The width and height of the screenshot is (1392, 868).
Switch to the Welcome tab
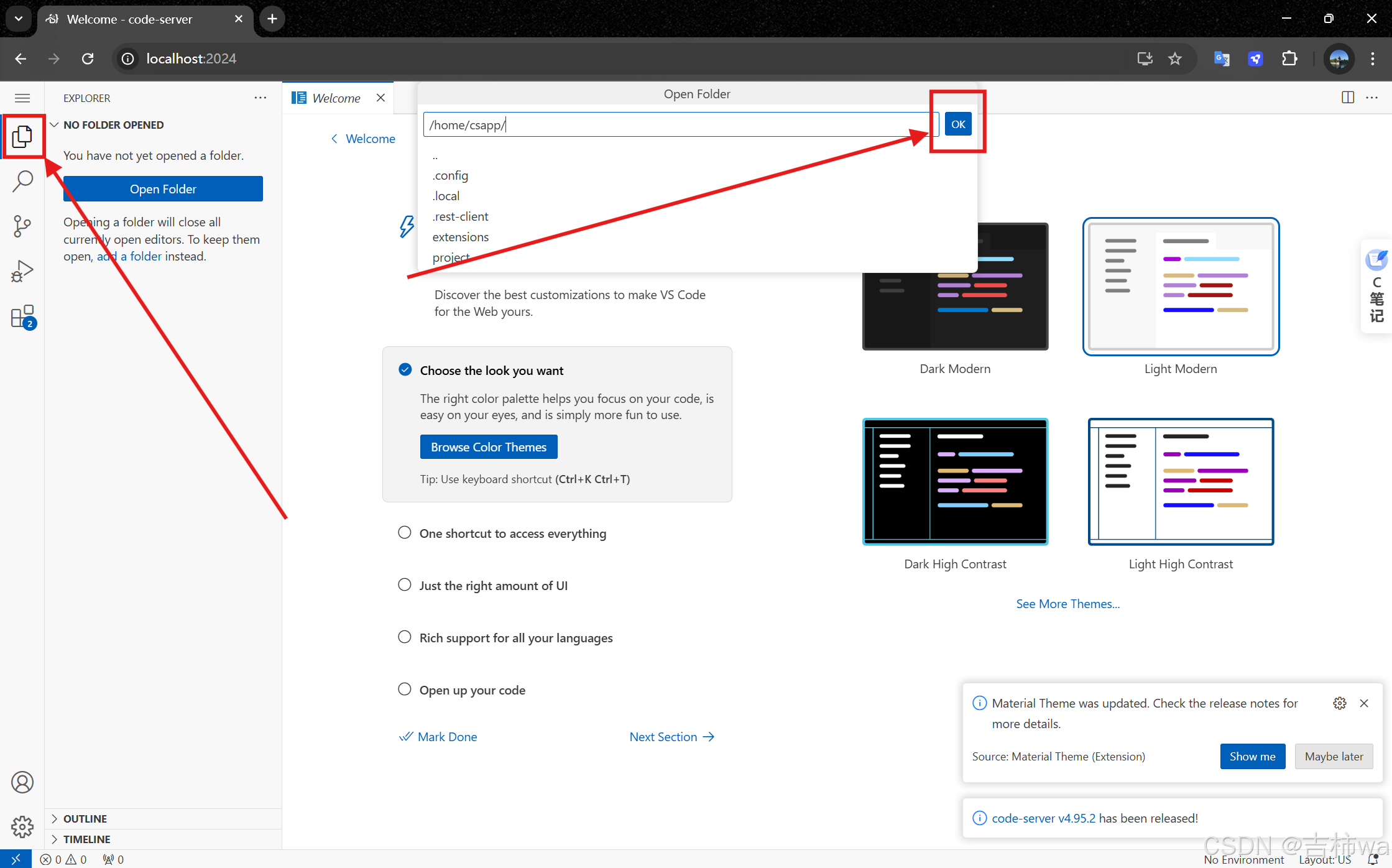tap(336, 98)
